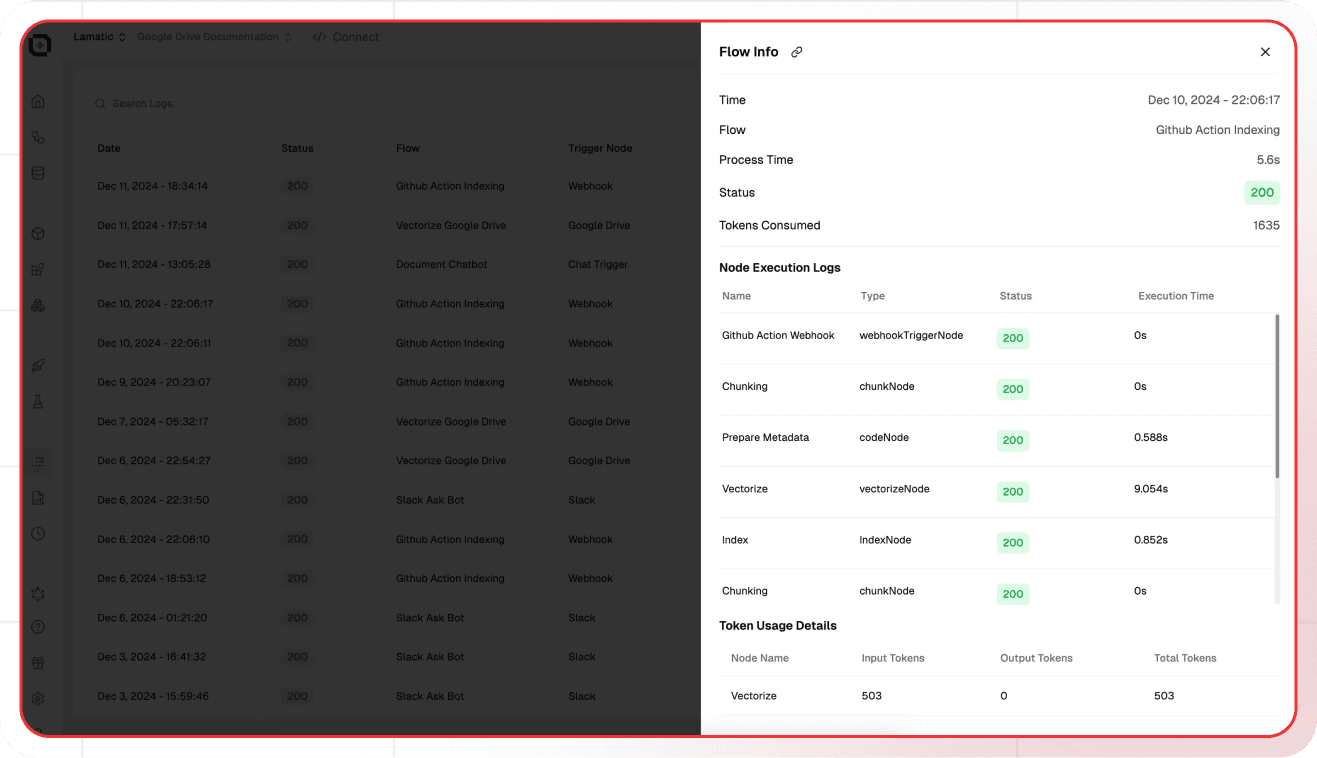Click the Dec 10, 2024 - 22:06:17 Time value
1317x758 pixels.
tap(1214, 100)
